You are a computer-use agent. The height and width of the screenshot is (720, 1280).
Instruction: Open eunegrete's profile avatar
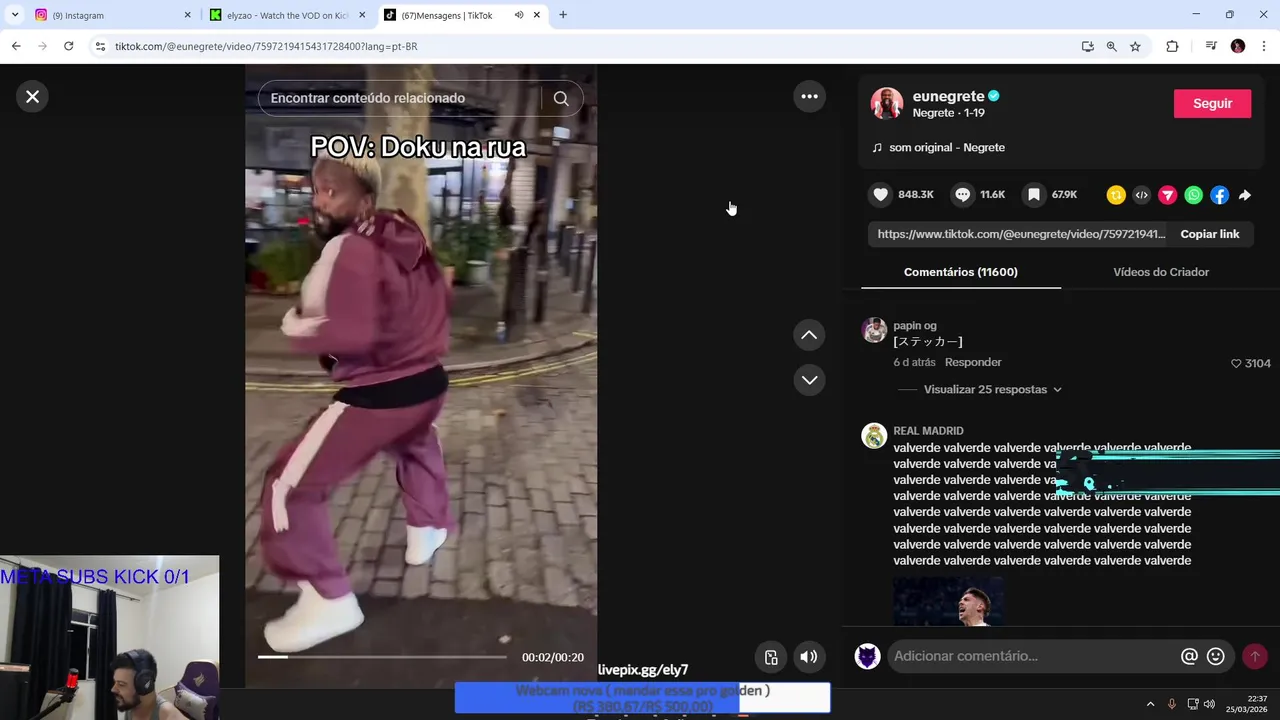pos(887,103)
